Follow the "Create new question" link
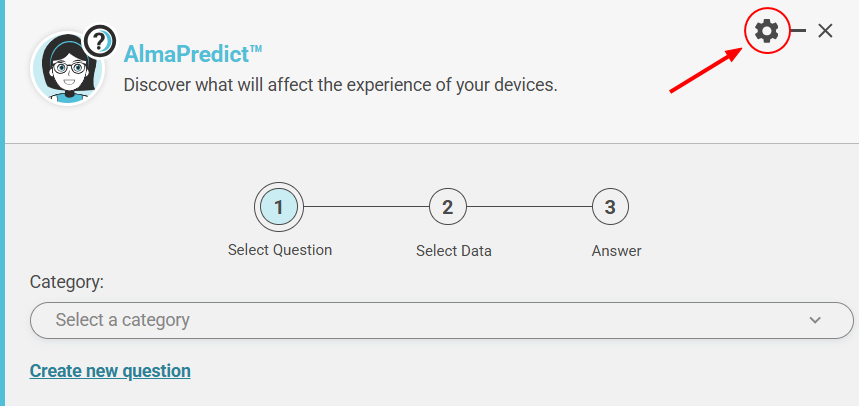Viewport: 859px width, 406px height. pyautogui.click(x=110, y=371)
